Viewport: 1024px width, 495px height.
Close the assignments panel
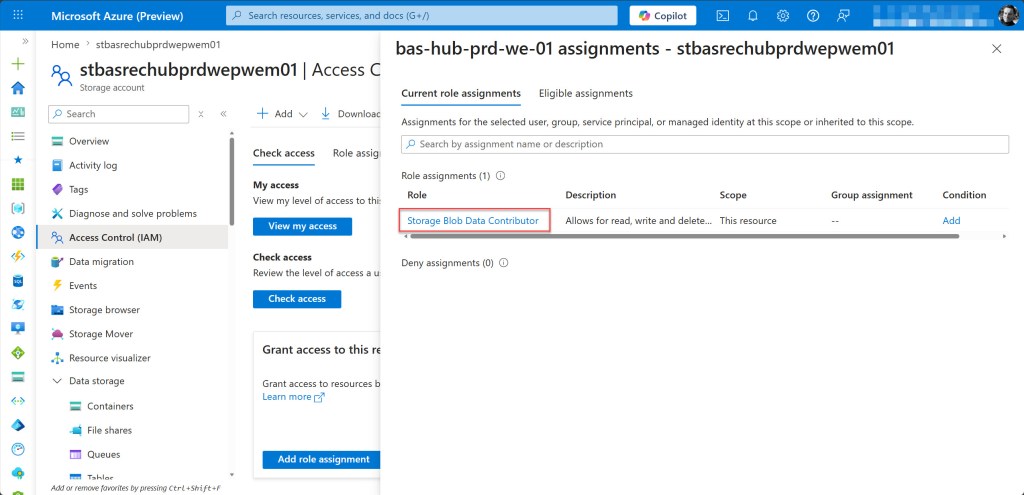click(996, 49)
